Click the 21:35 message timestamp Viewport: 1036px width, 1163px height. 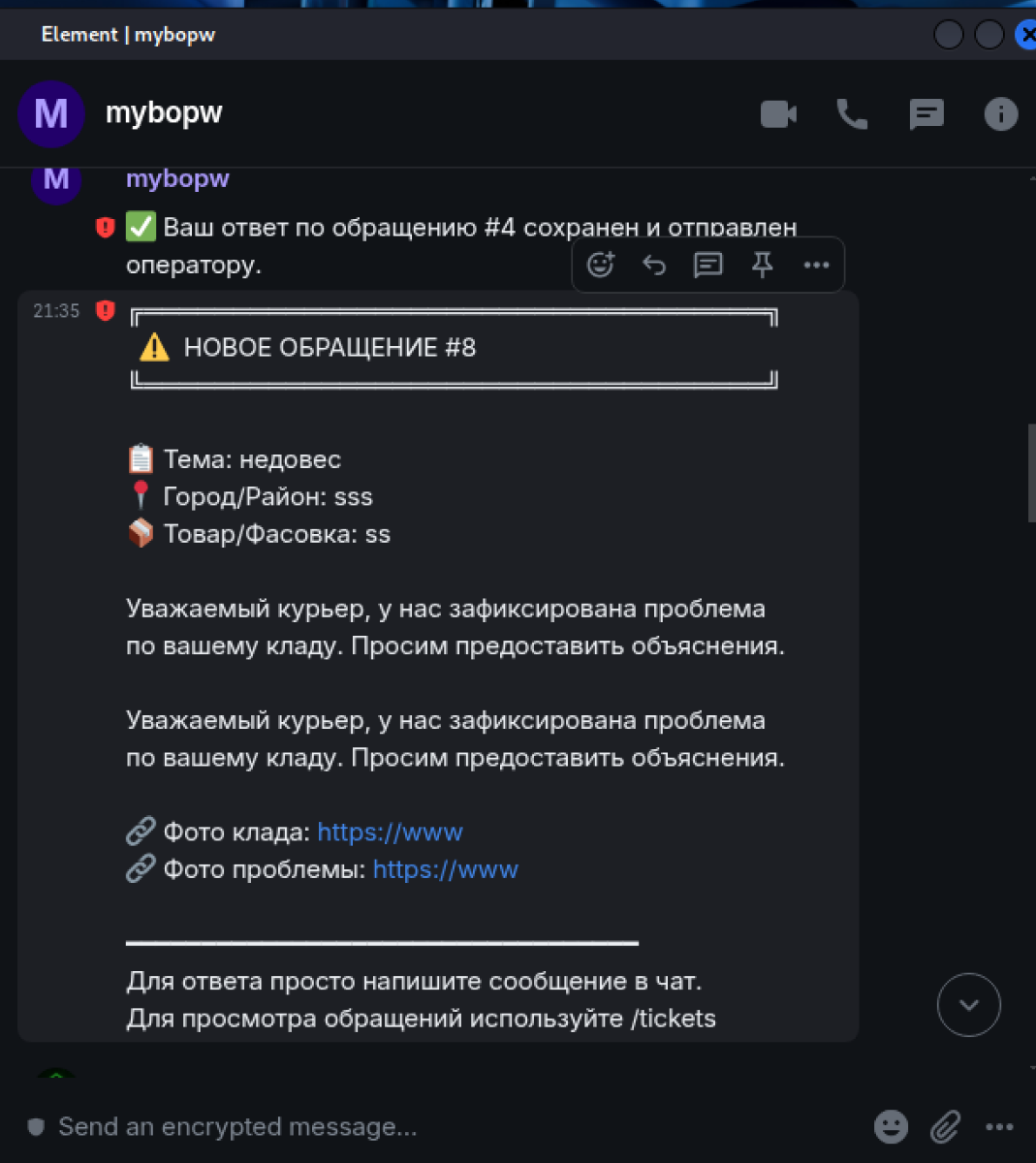tap(56, 311)
